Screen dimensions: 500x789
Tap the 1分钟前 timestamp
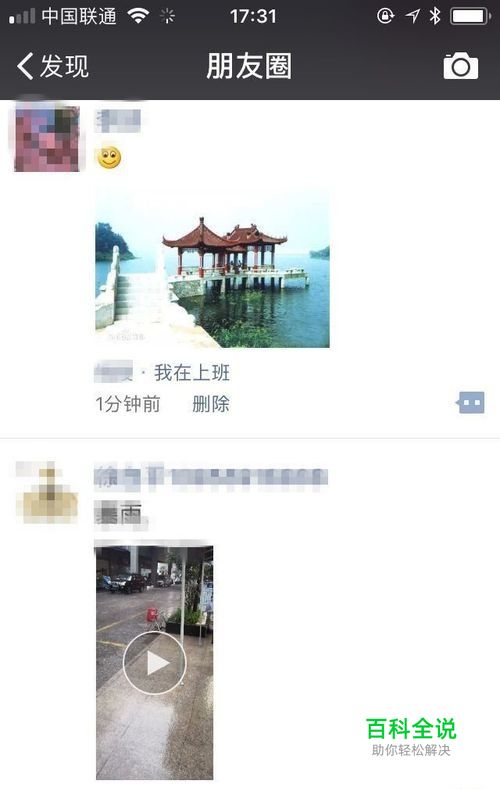128,404
